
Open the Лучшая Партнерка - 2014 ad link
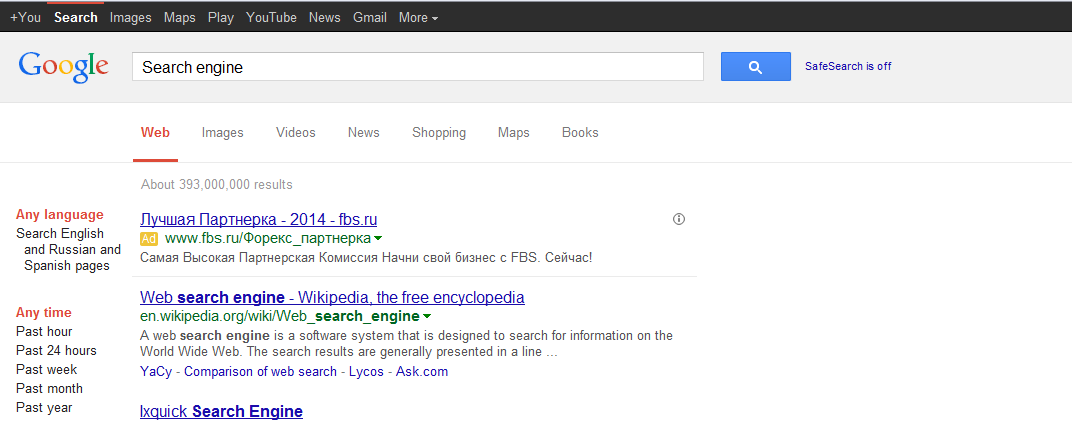tap(258, 220)
